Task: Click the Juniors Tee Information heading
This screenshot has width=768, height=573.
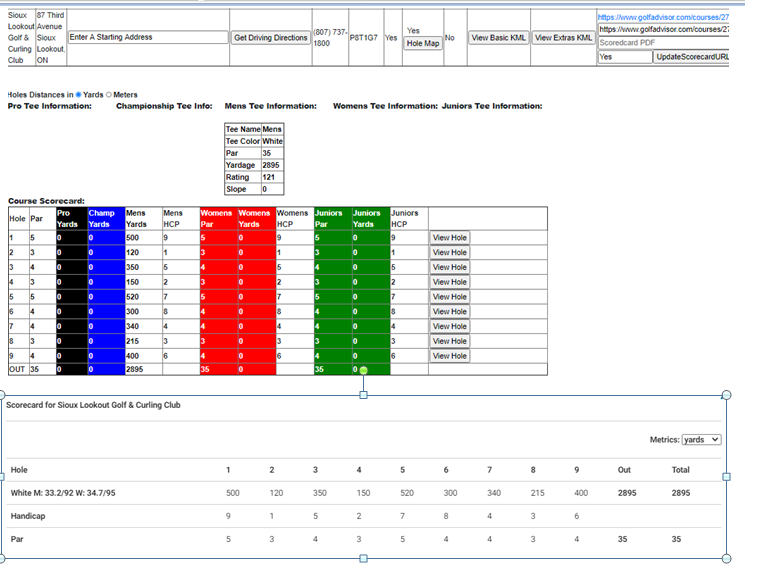Action: click(x=492, y=106)
